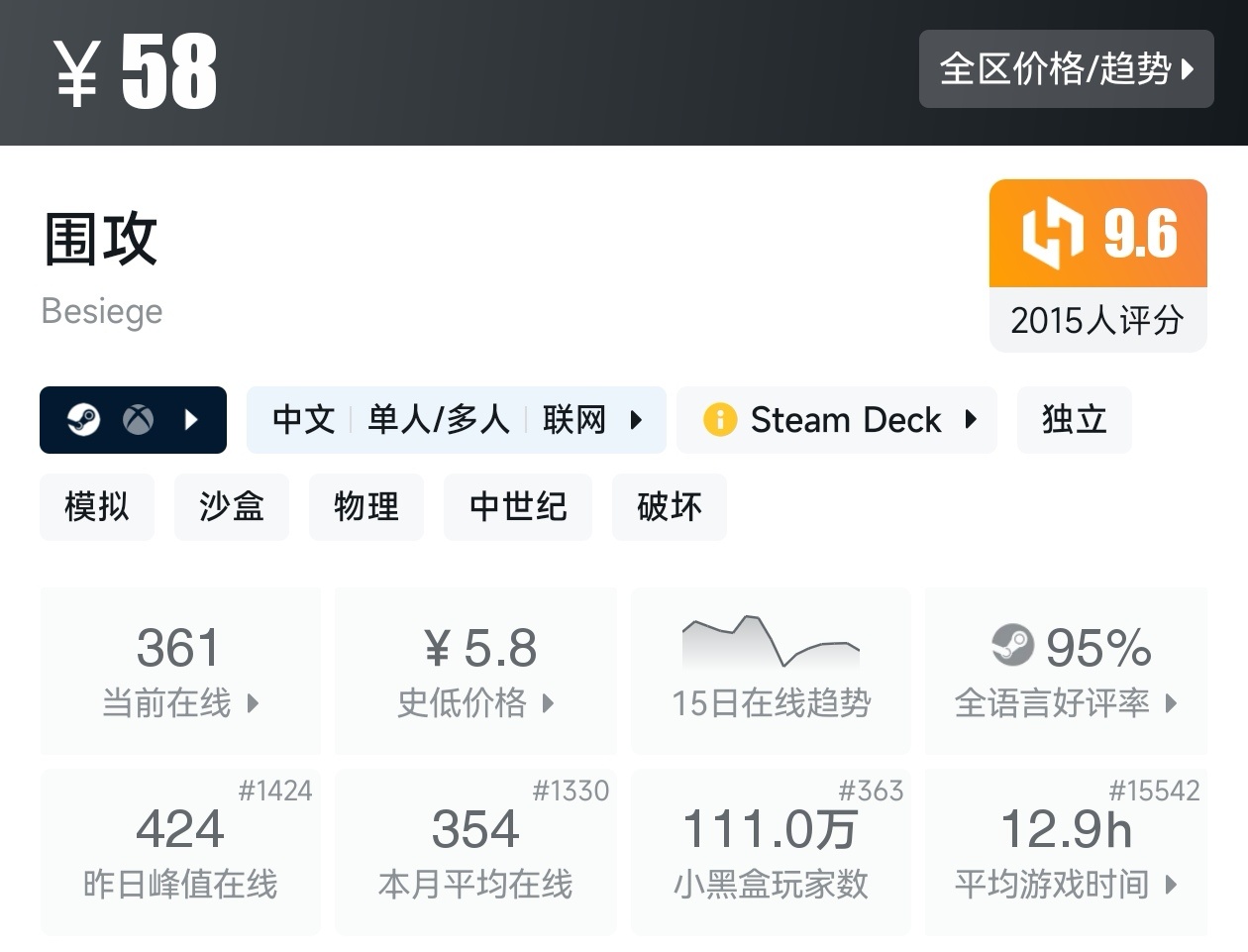Click the Steam Deck info icon

720,420
